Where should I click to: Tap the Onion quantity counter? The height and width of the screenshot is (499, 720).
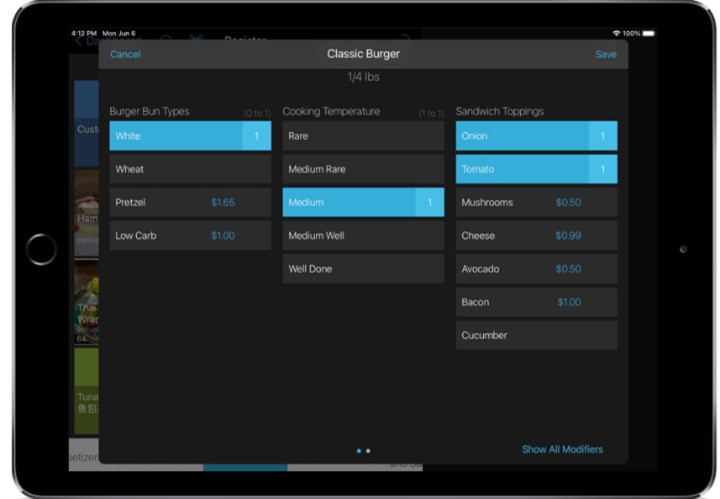(x=603, y=136)
